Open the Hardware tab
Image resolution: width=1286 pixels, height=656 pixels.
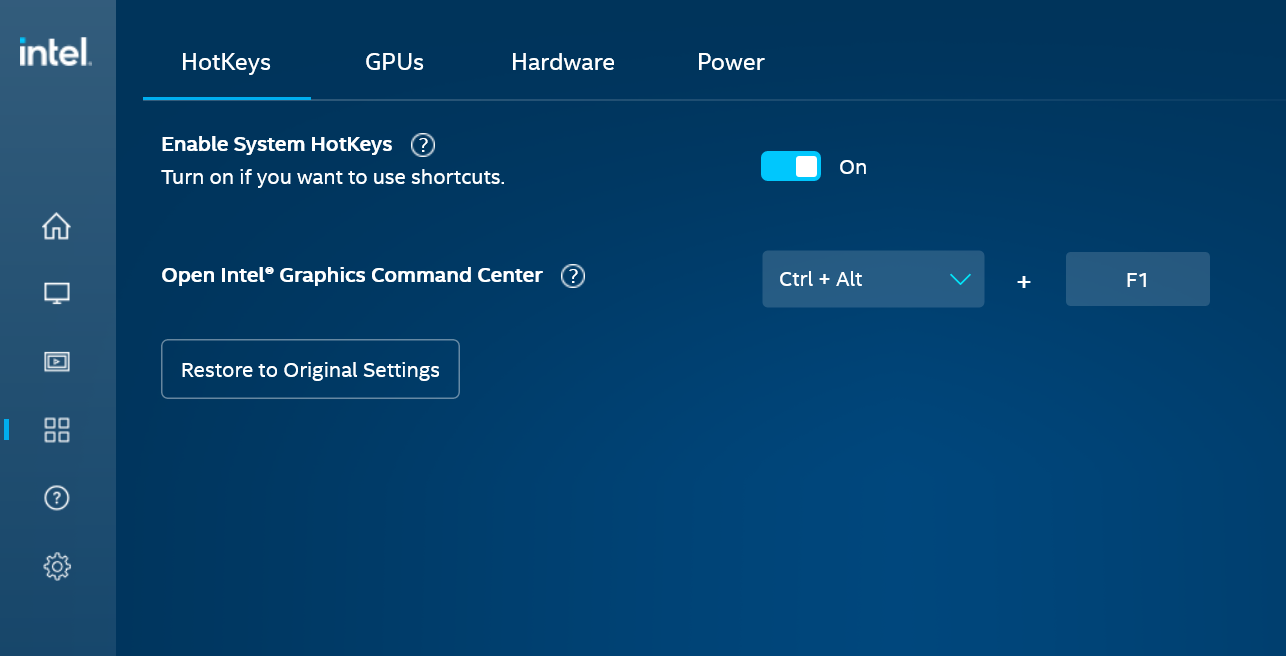563,62
